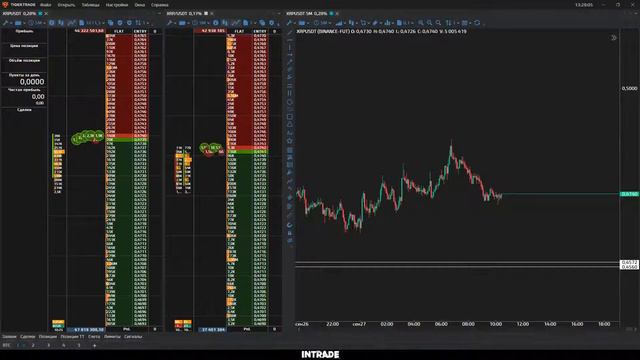Viewport: 640px width, 360px height.
Task: Toggle teal link indicator on XRPUSDT 0,20% tab
Action: (40, 13)
